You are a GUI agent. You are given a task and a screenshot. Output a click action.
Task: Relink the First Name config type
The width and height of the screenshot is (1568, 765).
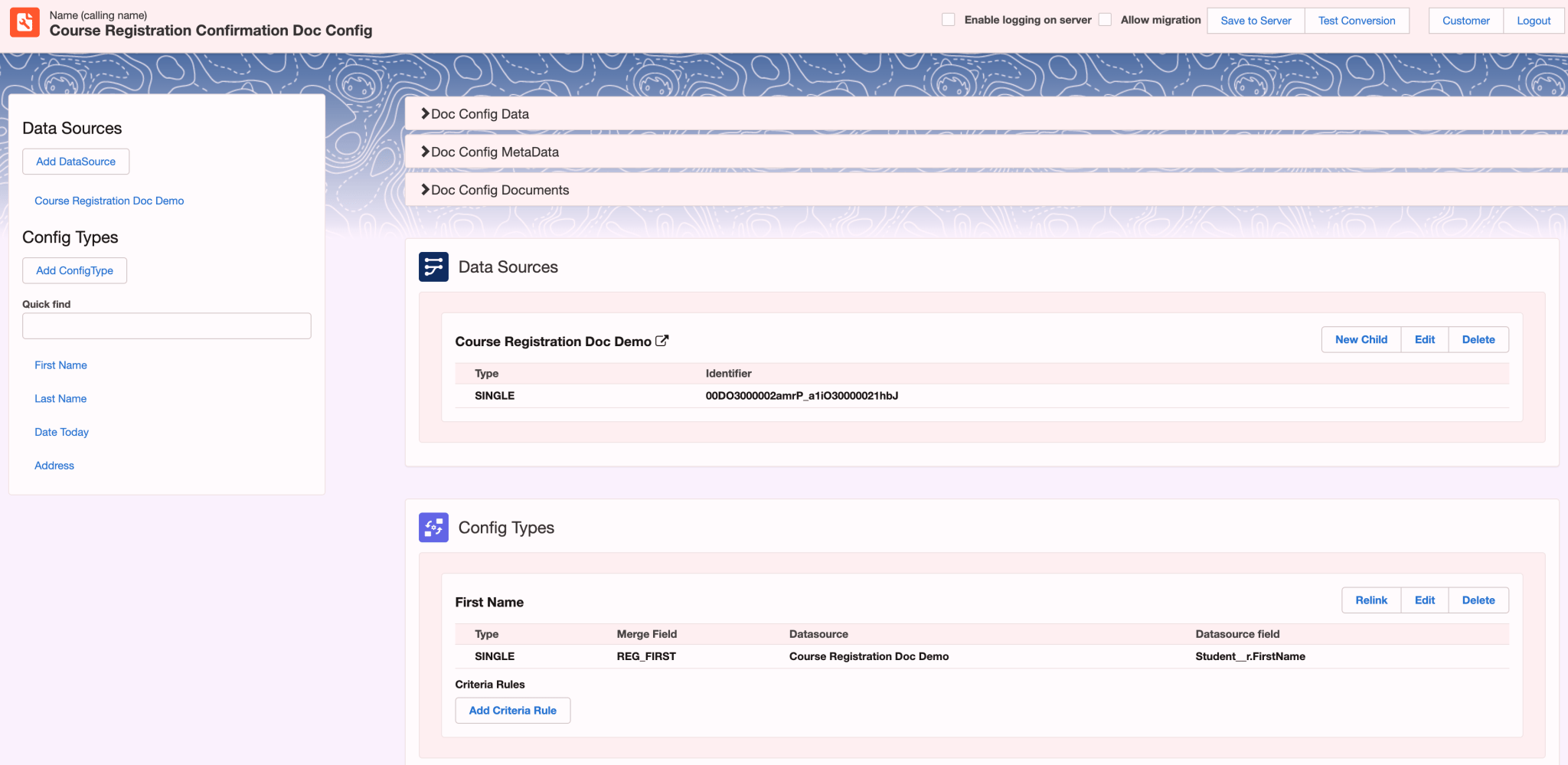[x=1370, y=600]
